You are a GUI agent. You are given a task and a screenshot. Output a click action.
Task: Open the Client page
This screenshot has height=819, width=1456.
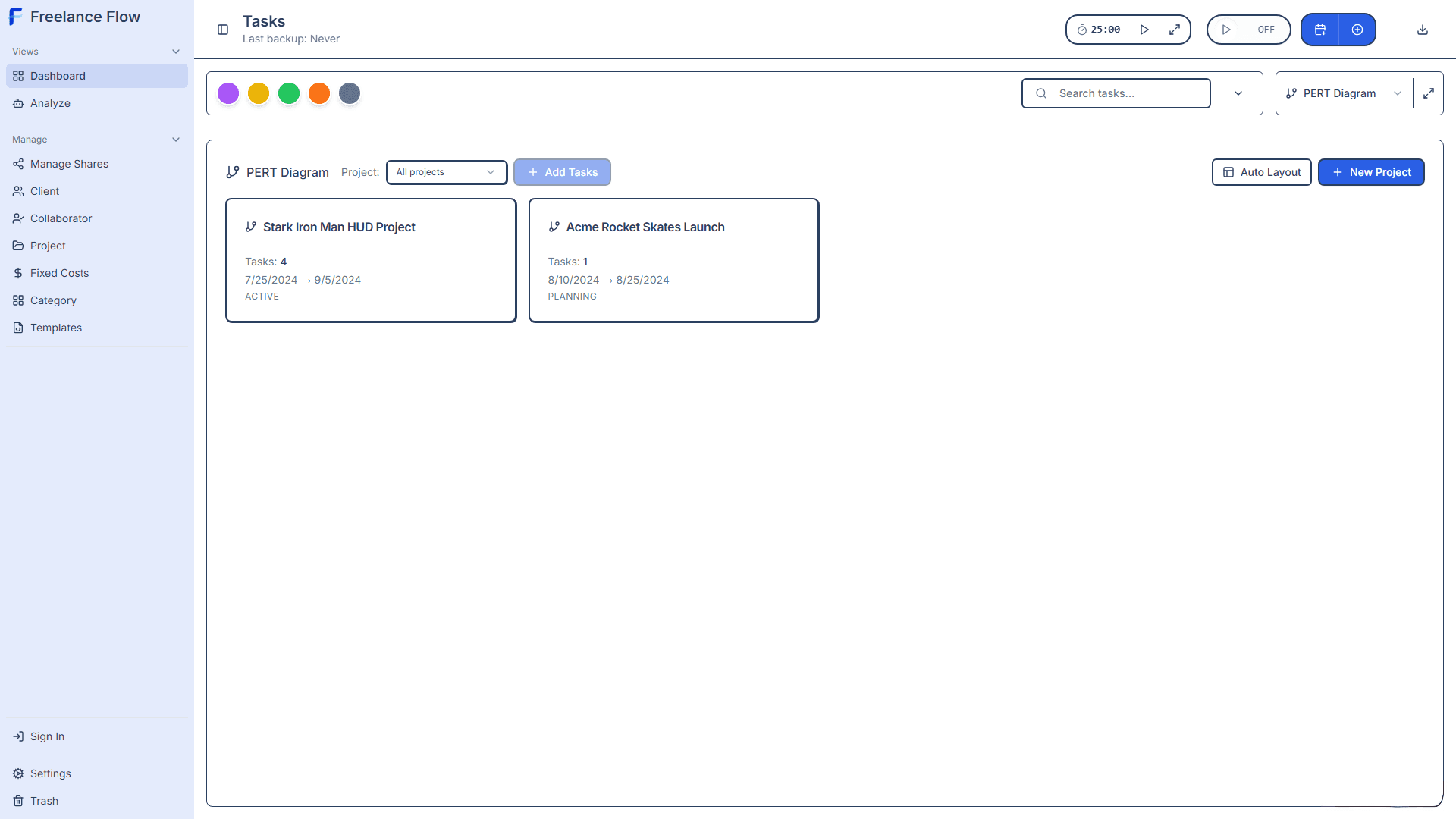(97, 191)
